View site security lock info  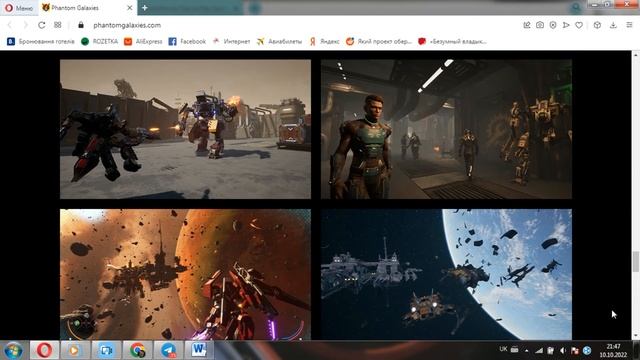pos(81,25)
